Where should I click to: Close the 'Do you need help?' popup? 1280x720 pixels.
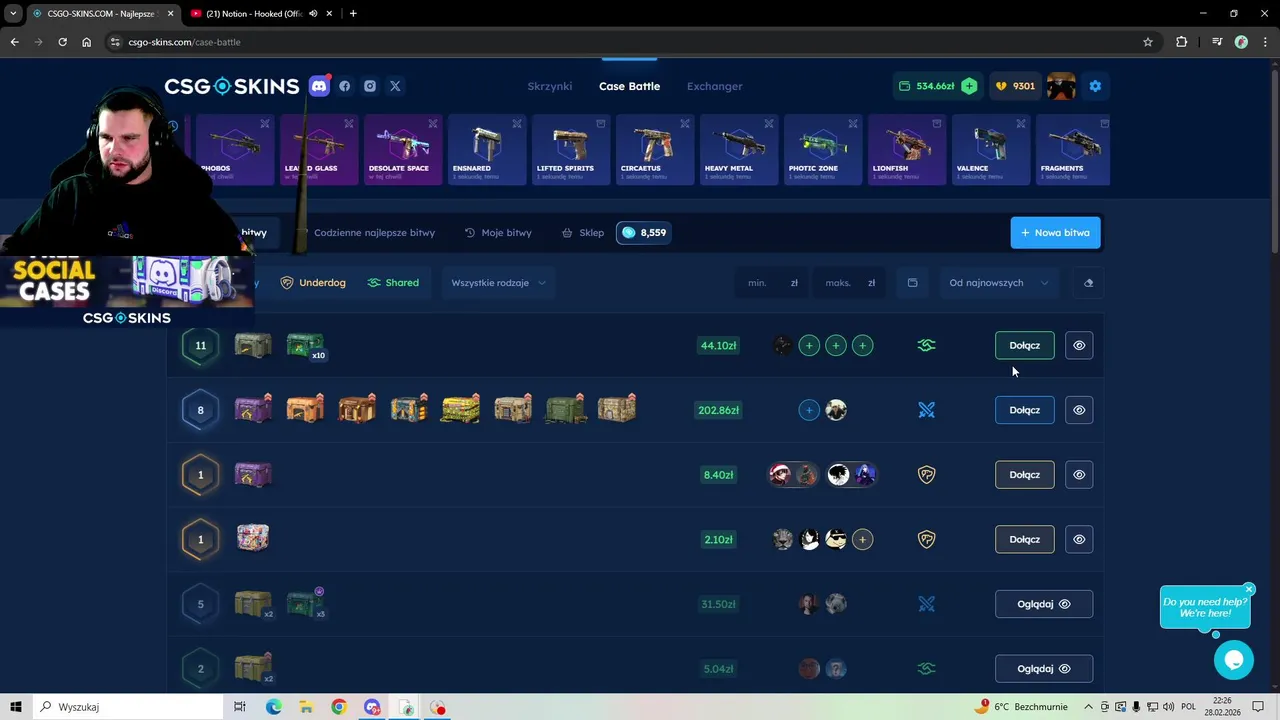pyautogui.click(x=1249, y=589)
